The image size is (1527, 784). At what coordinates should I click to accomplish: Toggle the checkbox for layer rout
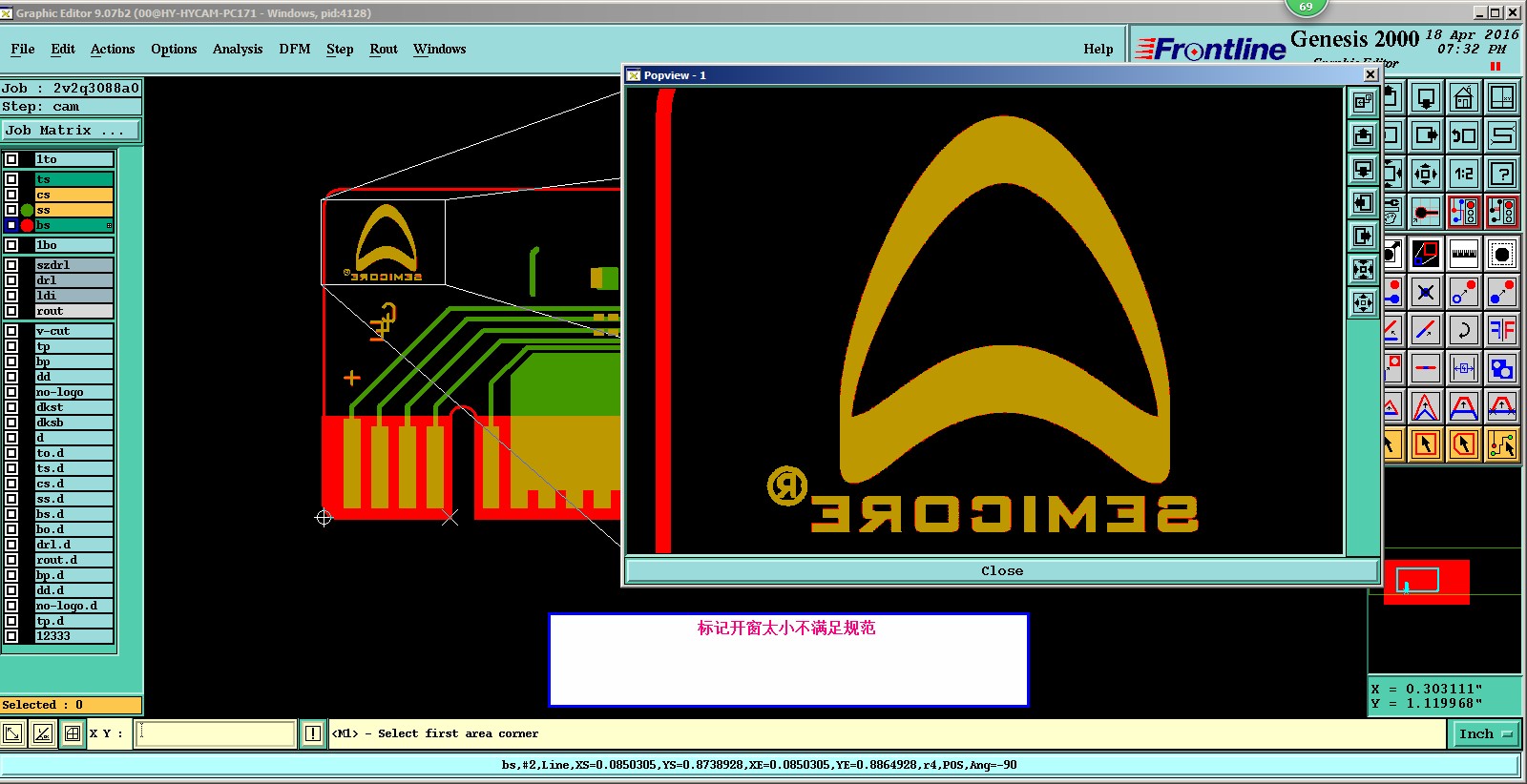[11, 311]
